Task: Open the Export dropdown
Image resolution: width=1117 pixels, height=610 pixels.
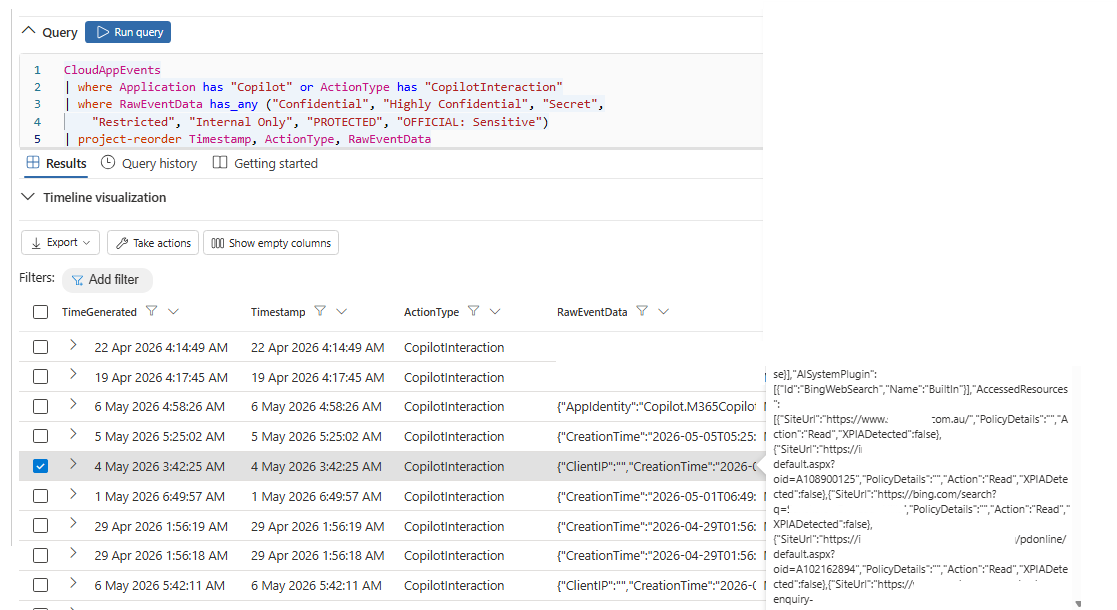Action: pos(61,243)
